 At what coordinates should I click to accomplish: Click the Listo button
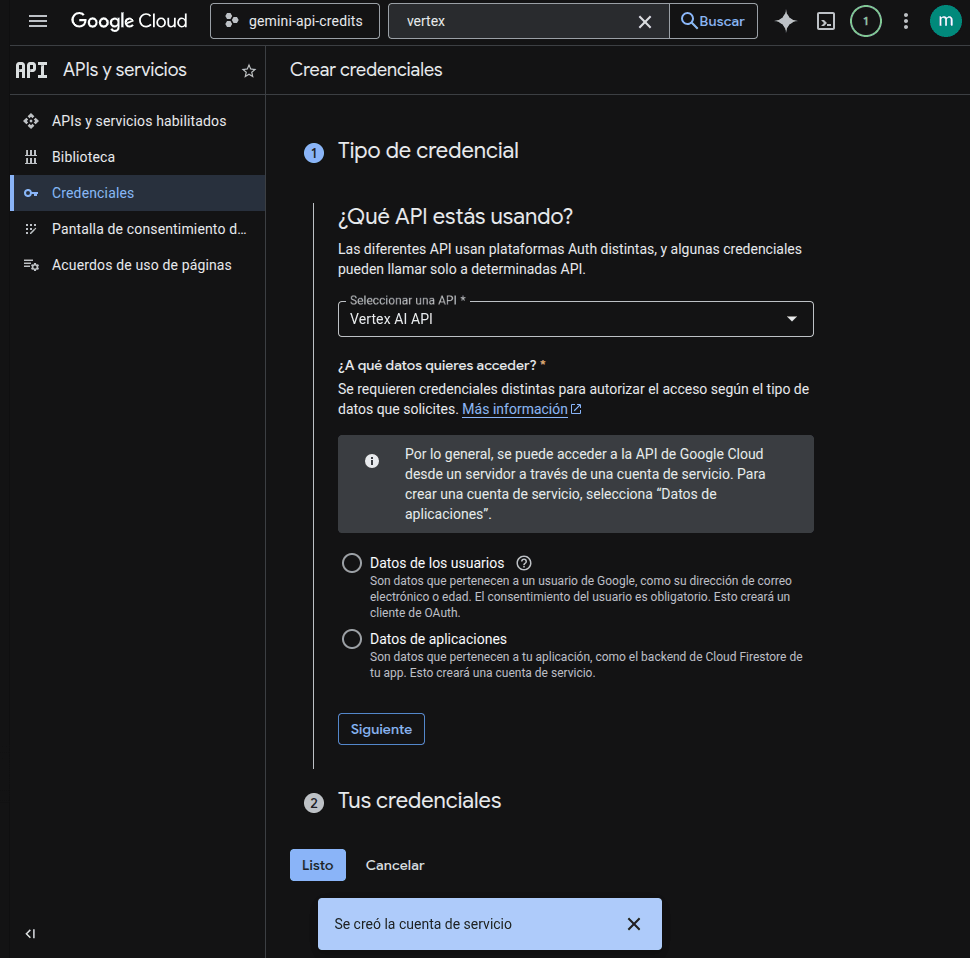(317, 865)
